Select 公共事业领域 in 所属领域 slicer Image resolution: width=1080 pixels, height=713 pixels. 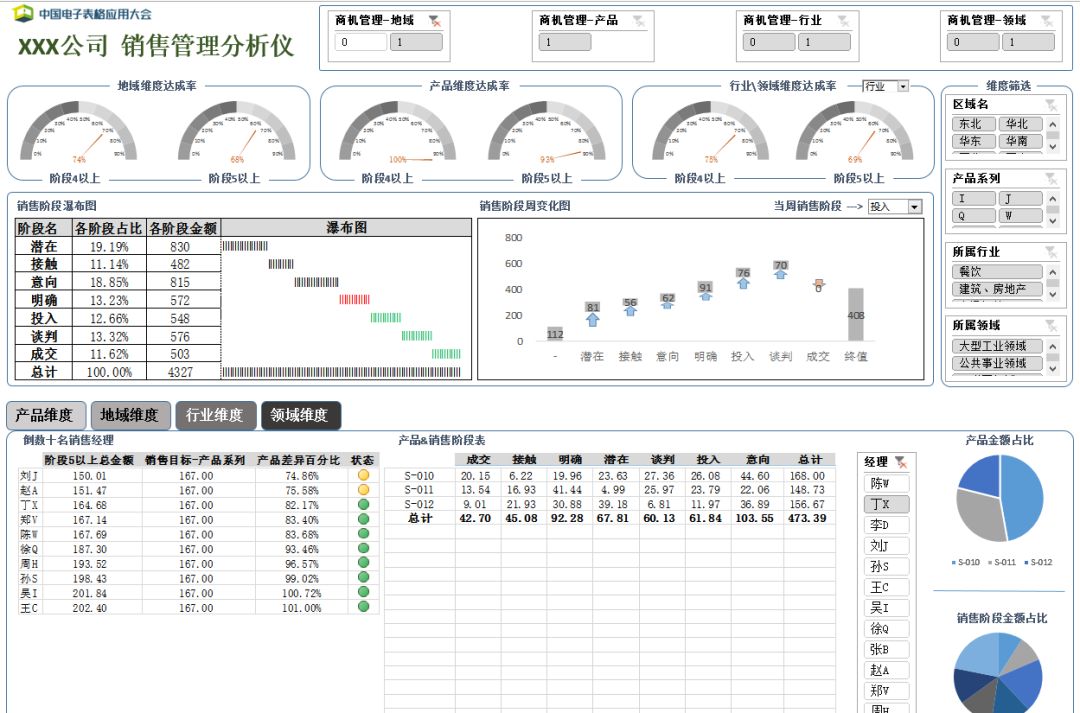(x=997, y=363)
